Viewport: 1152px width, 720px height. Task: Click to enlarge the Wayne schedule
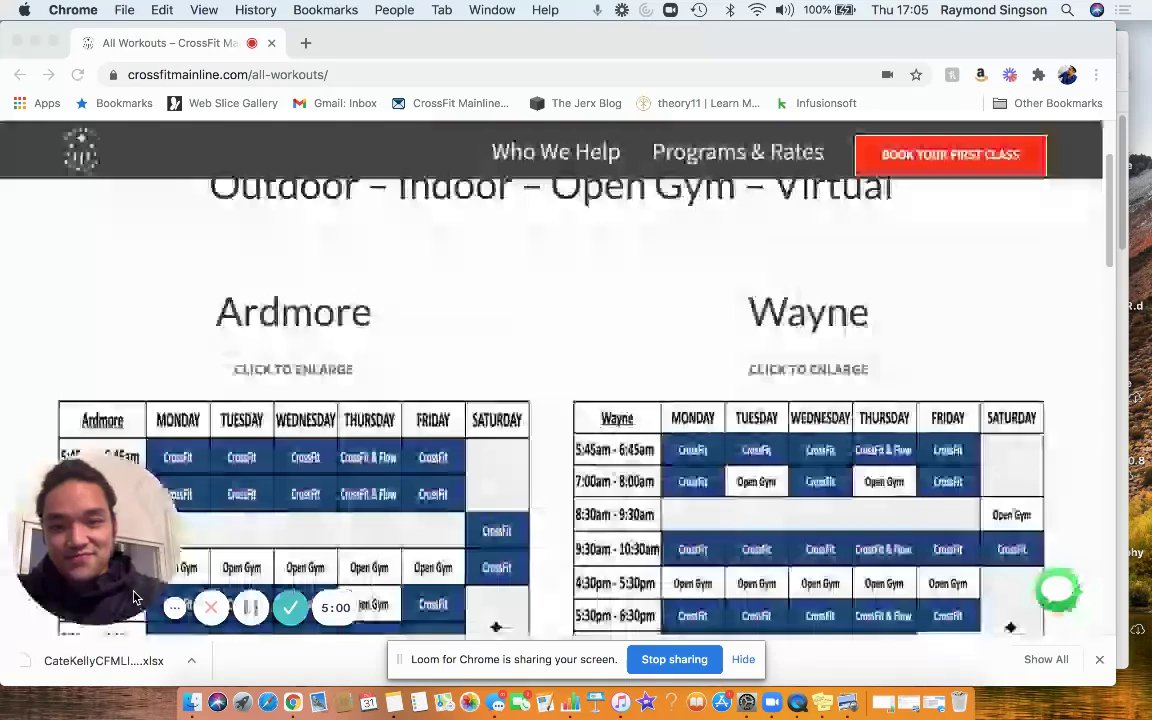pyautogui.click(x=808, y=369)
